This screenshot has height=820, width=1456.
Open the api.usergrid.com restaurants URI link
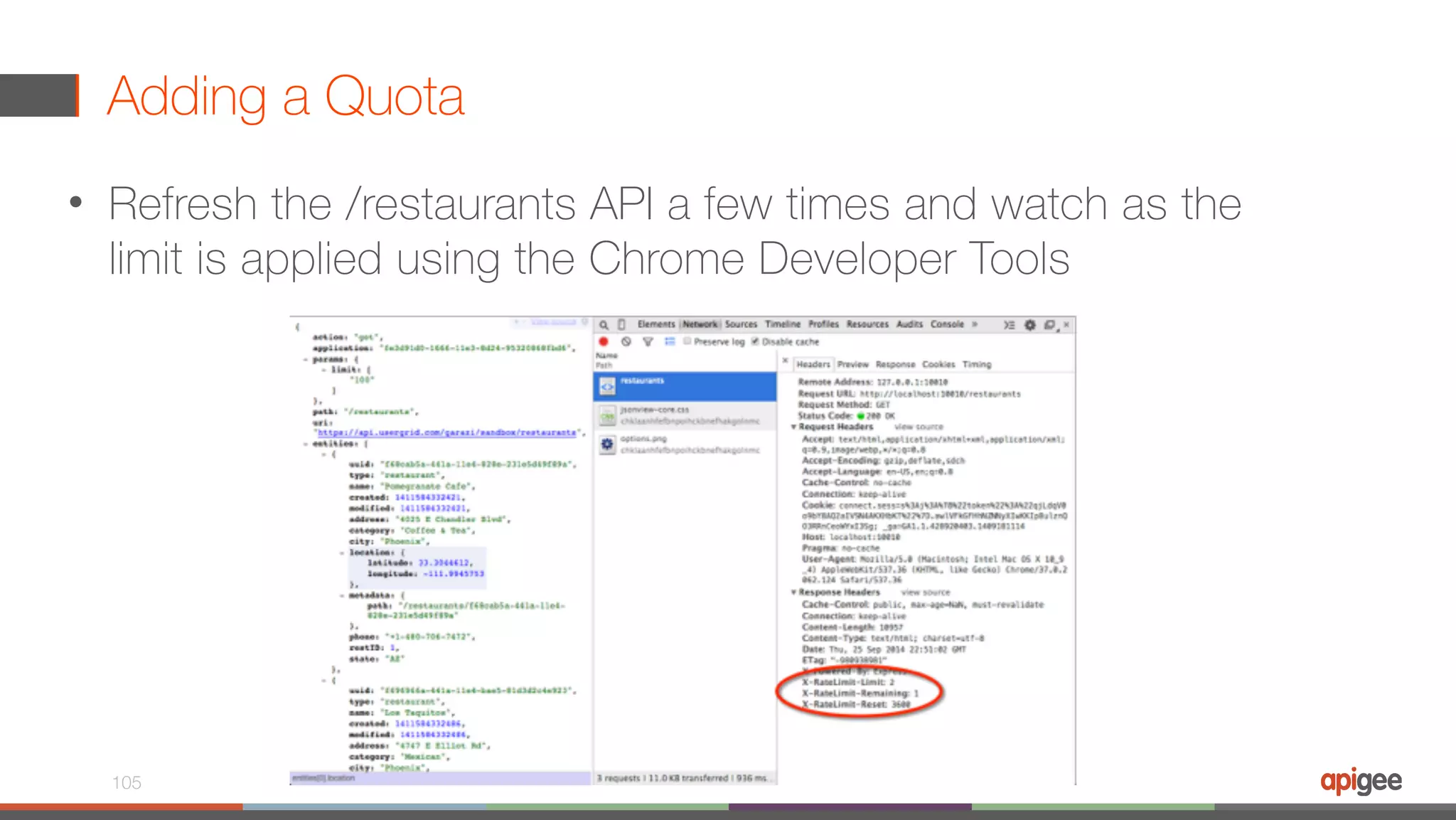click(x=446, y=432)
